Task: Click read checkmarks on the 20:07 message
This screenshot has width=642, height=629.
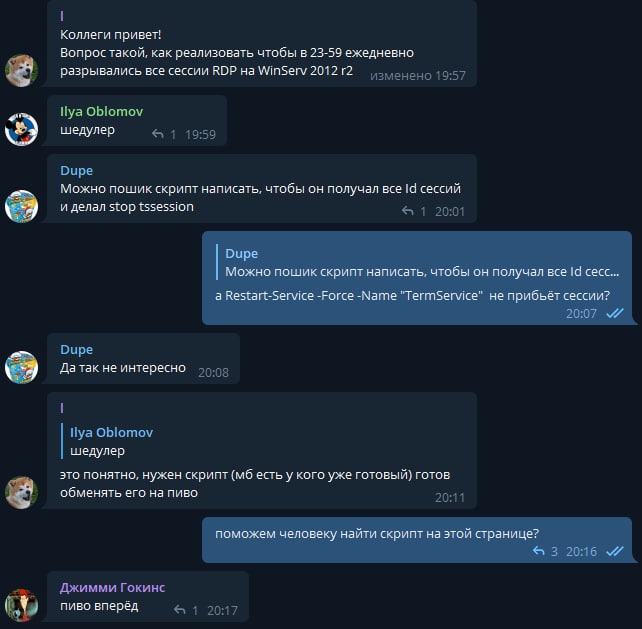Action: [x=615, y=313]
